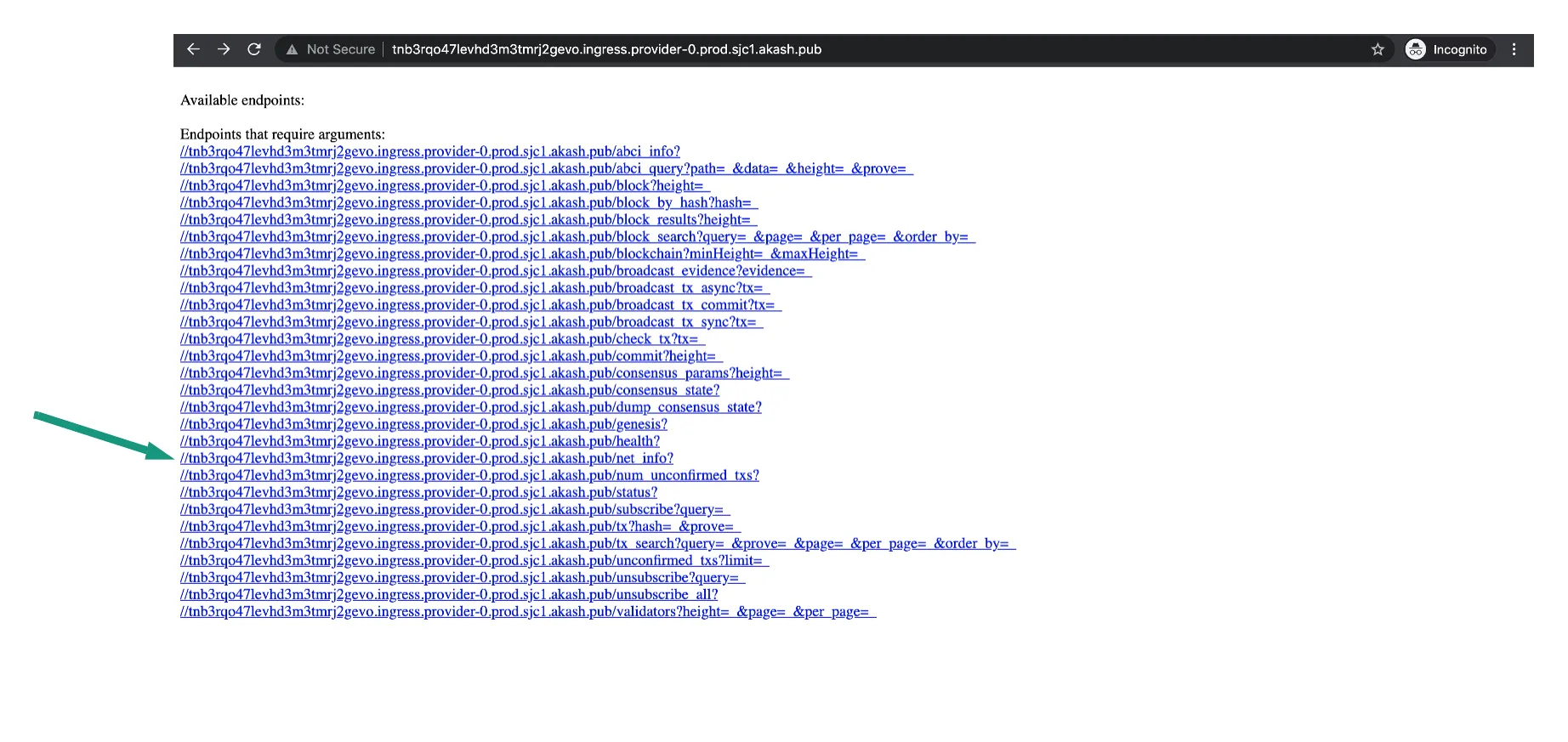The height and width of the screenshot is (742, 1568).
Task: Open the tx_search endpoint link
Action: coord(598,543)
